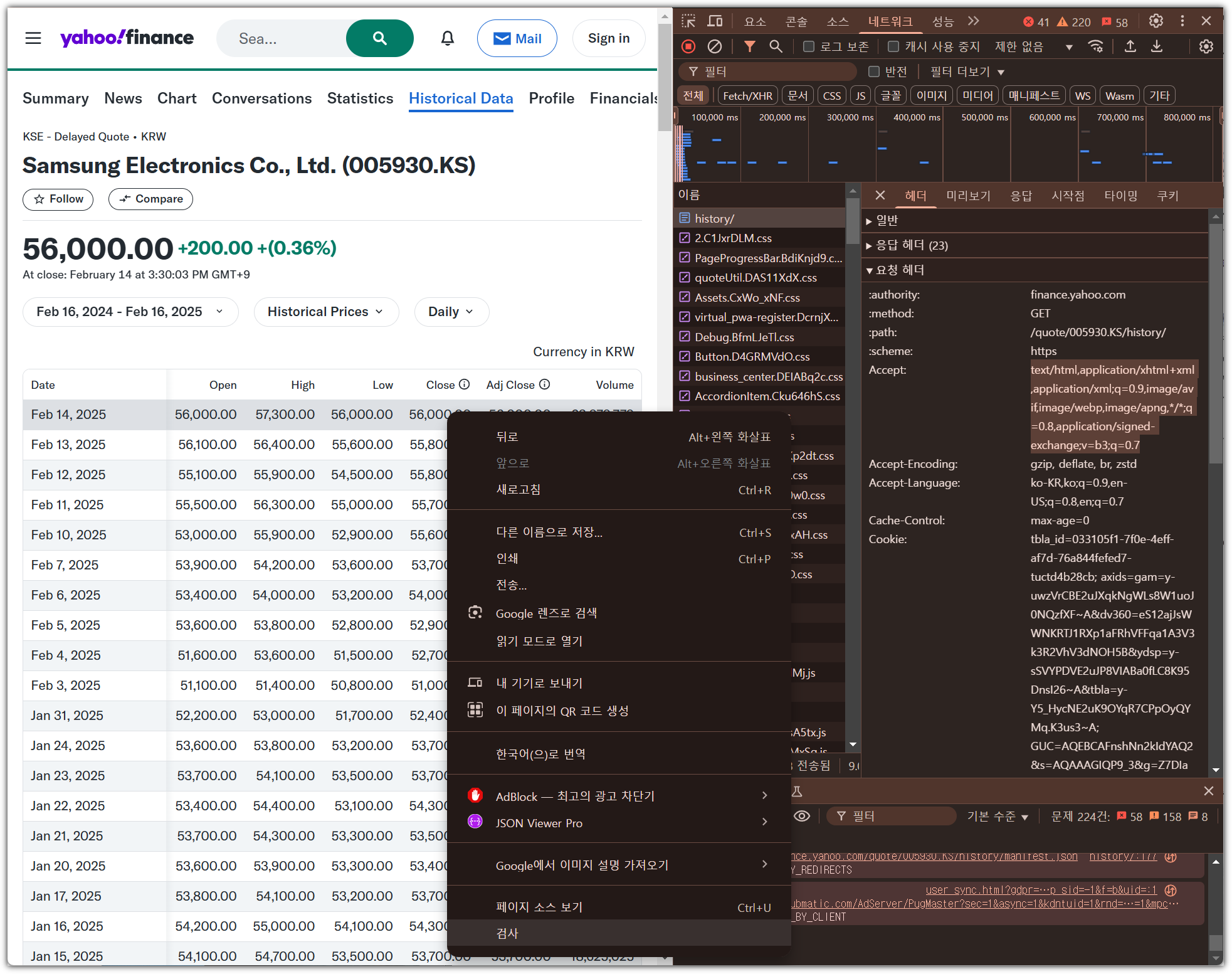1232x974 pixels.
Task: Click the Follow button under Samsung Electronics
Action: point(58,199)
